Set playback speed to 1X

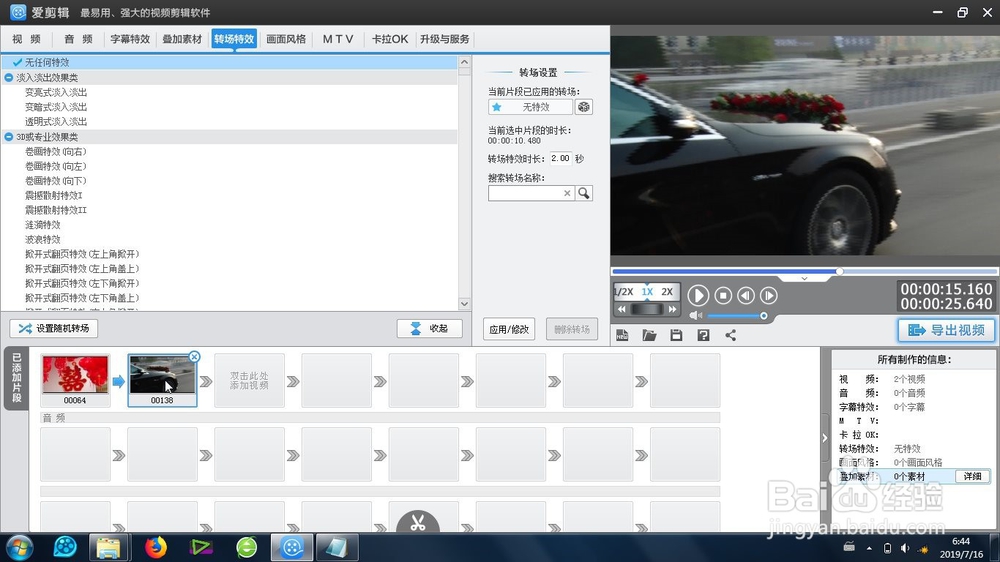647,292
